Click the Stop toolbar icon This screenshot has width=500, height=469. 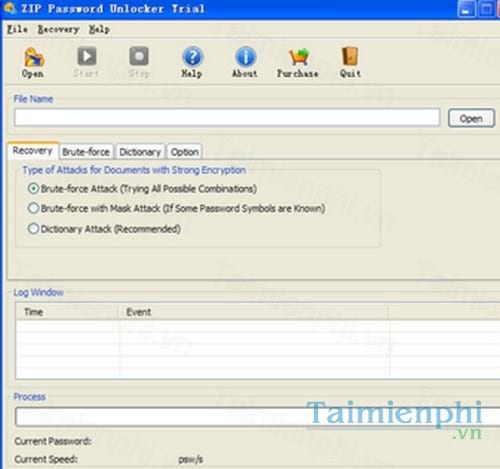139,56
